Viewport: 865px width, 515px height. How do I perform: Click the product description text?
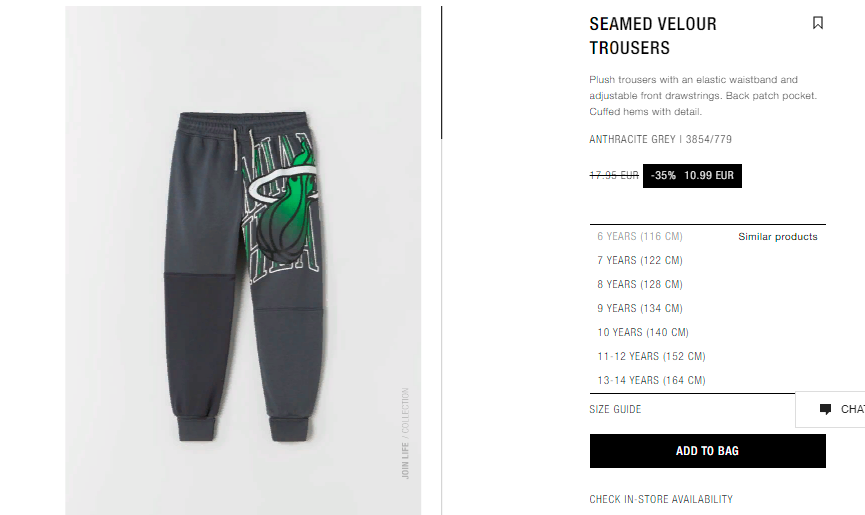703,95
